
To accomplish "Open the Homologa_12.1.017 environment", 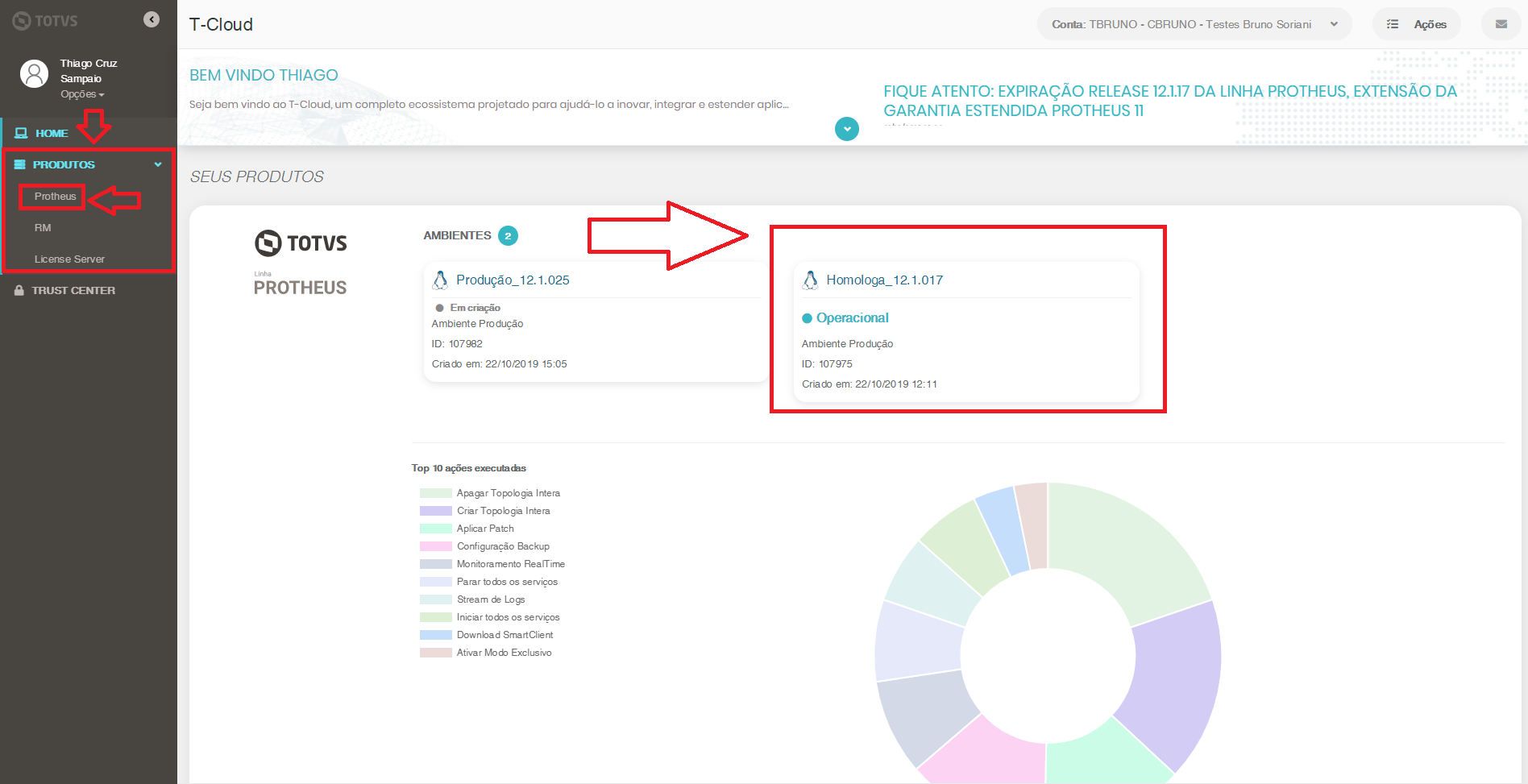I will pos(884,280).
